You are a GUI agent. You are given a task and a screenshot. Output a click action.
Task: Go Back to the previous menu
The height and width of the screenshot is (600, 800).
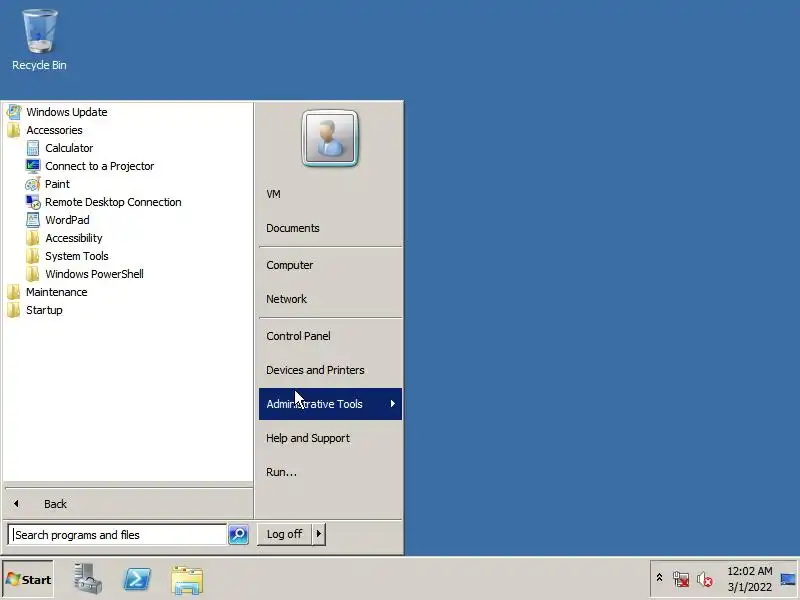pos(128,504)
